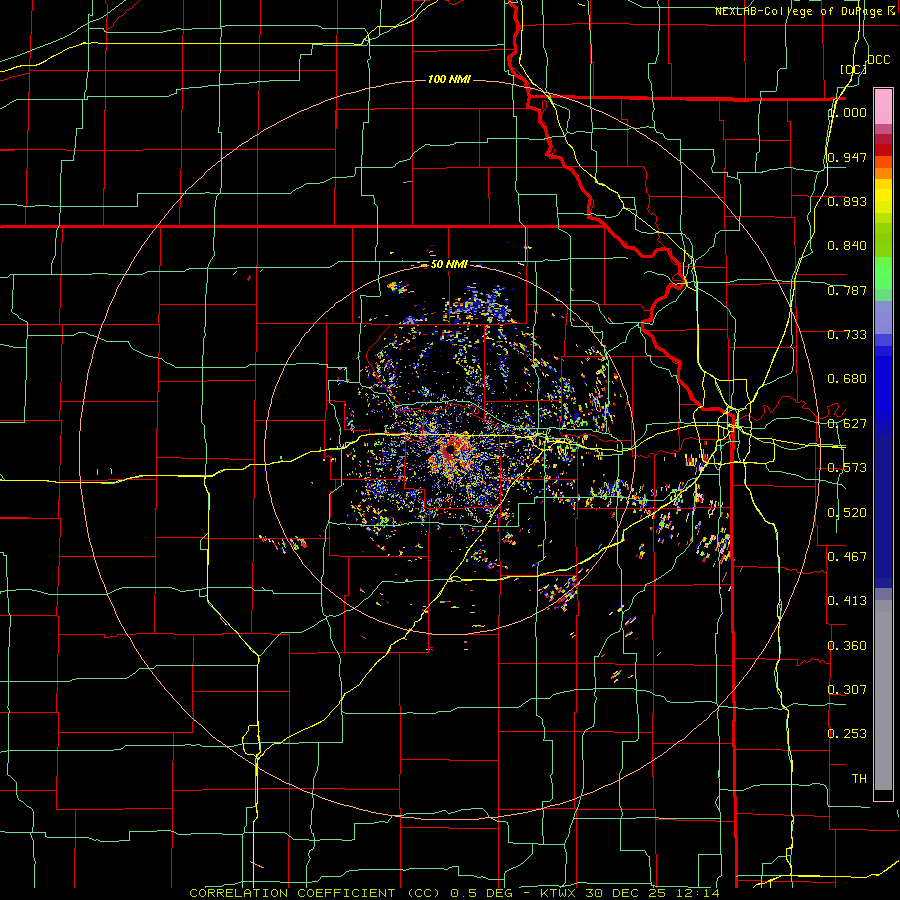
Task: Select the DCC product label
Action: (x=878, y=60)
